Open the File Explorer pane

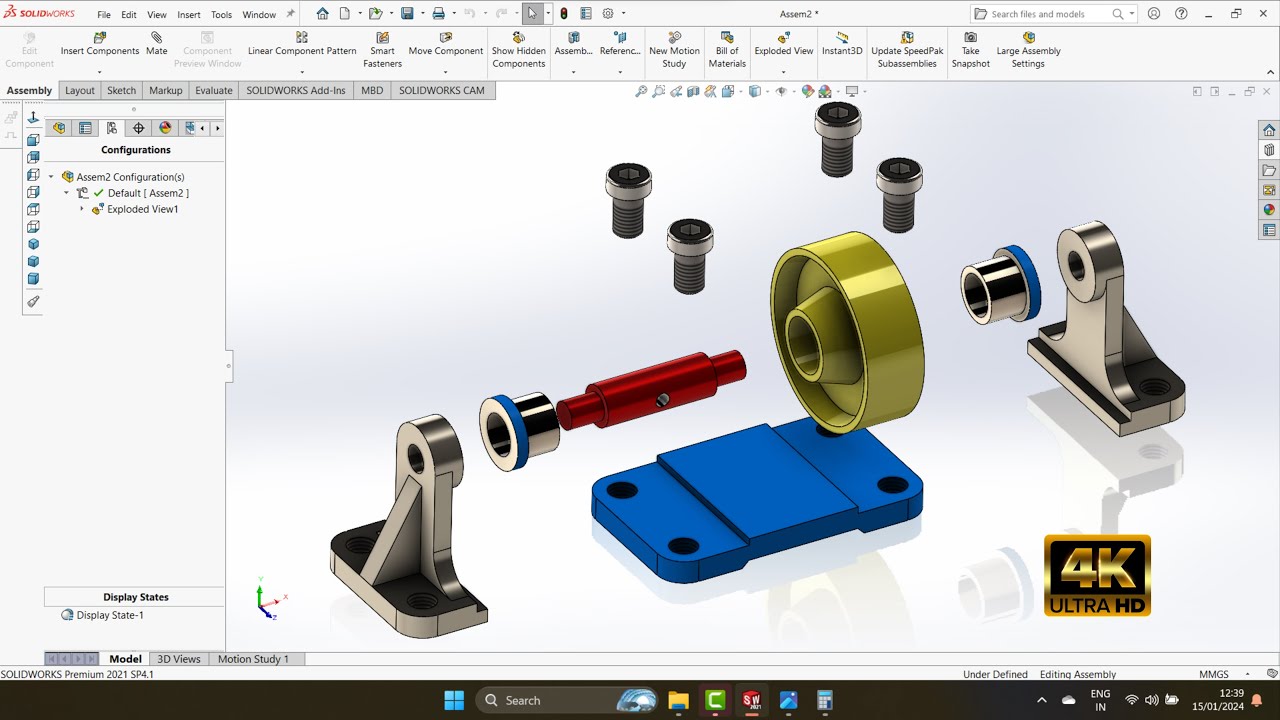point(1269,170)
